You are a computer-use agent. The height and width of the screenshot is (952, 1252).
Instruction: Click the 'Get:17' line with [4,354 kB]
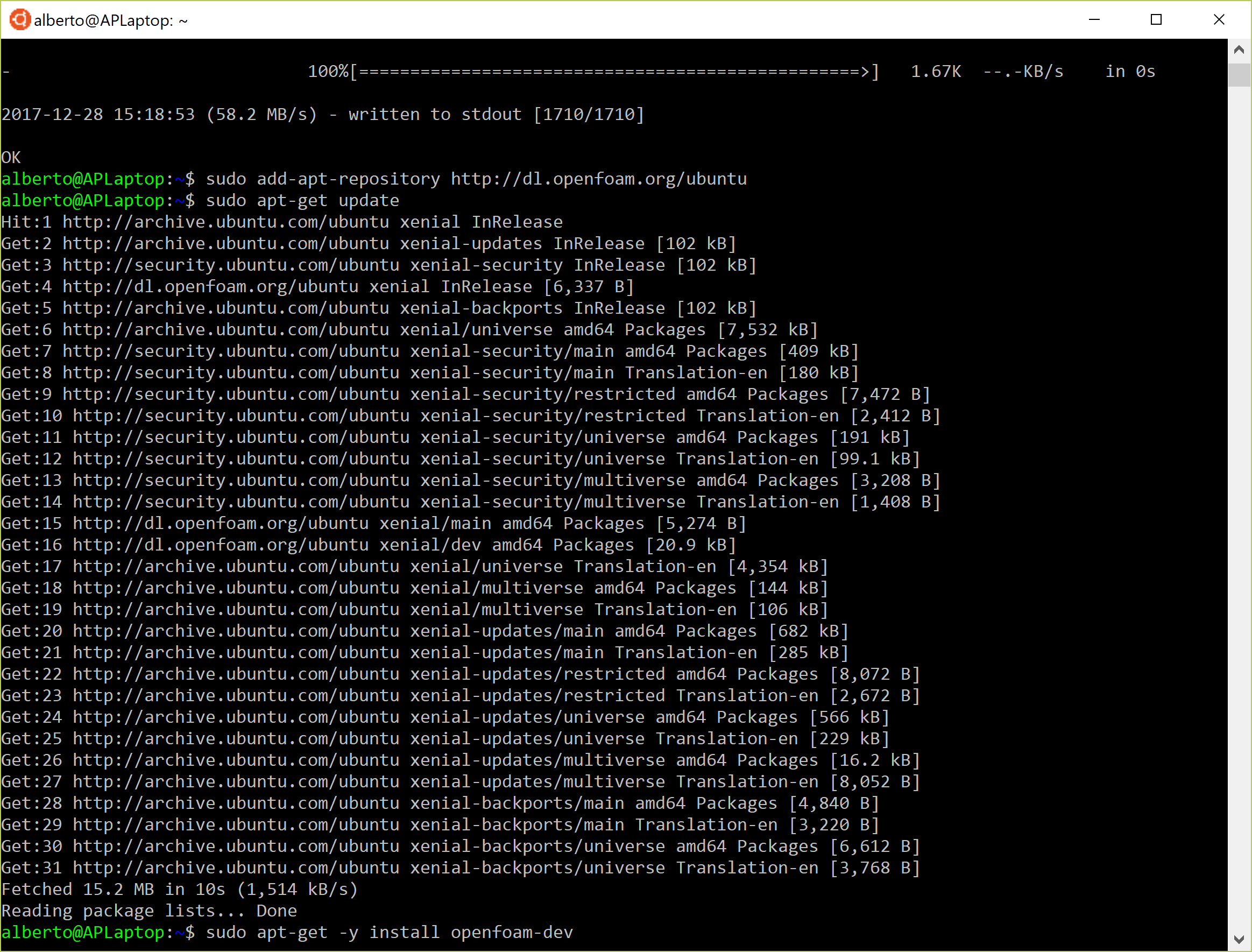(x=415, y=567)
